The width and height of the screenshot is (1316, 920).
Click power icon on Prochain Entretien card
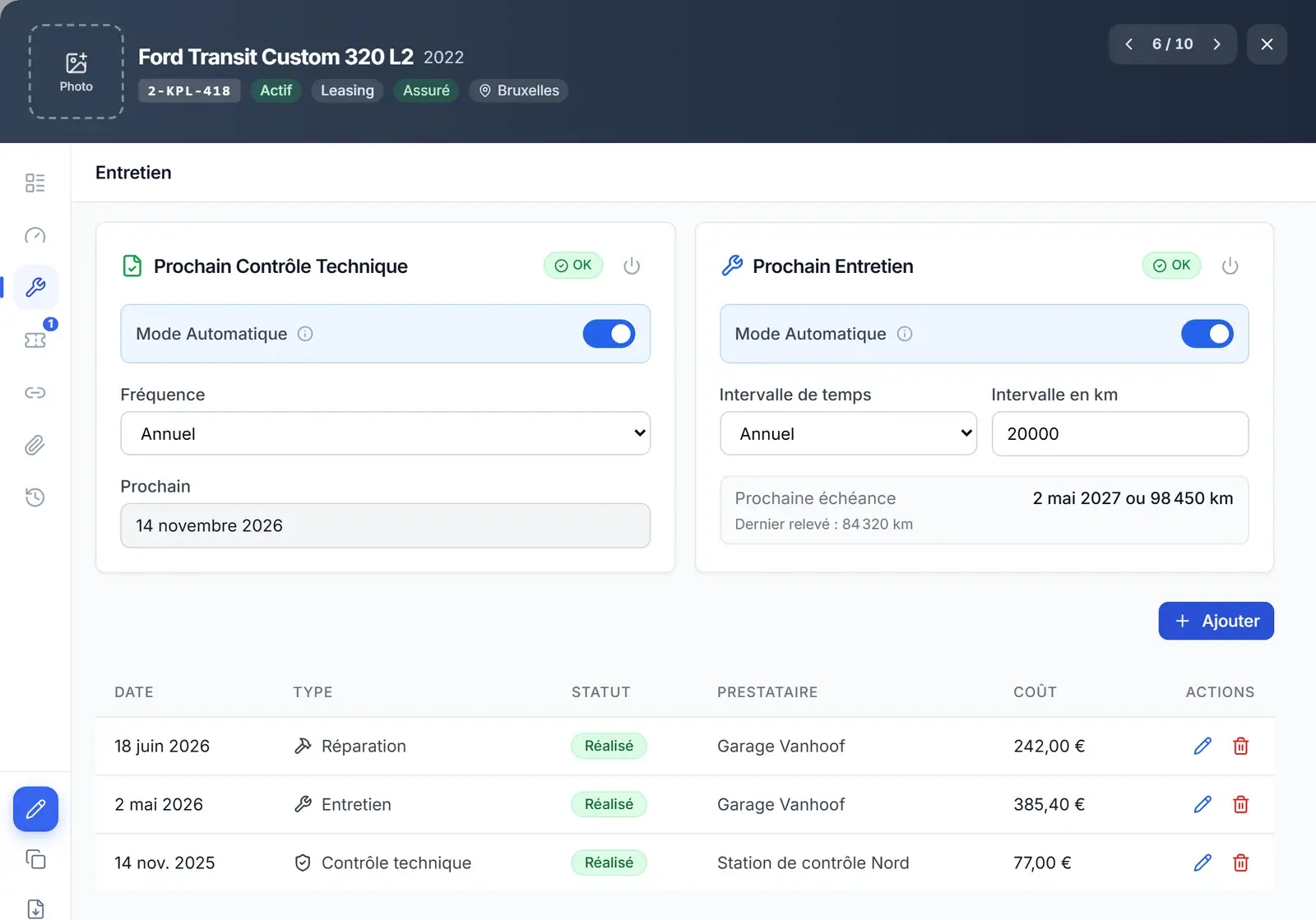coord(1230,266)
